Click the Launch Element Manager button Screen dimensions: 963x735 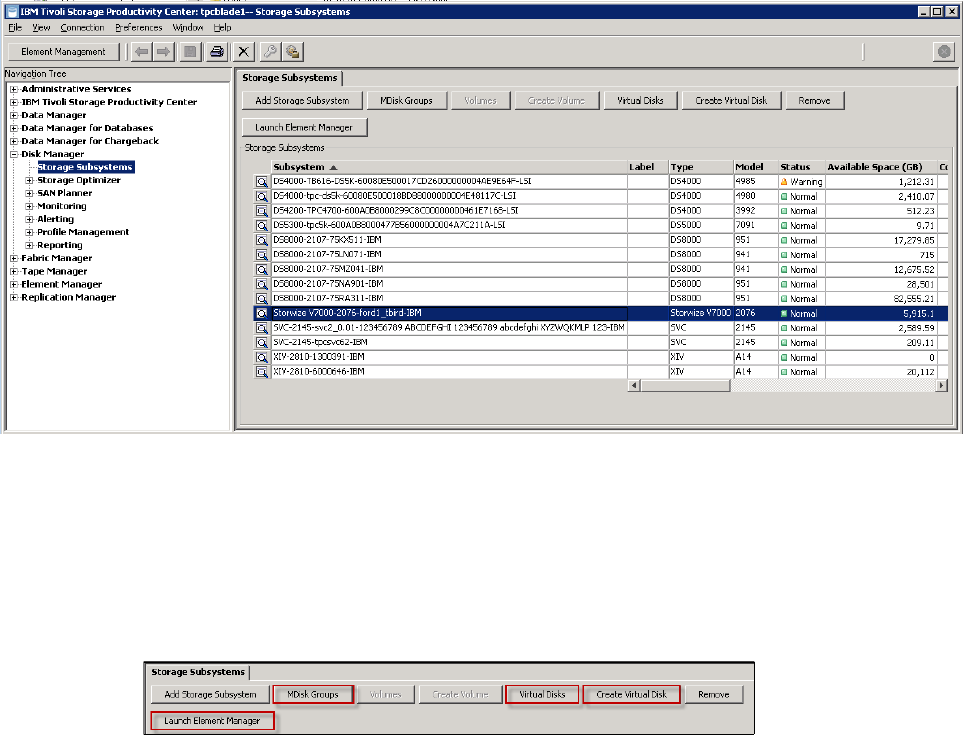coord(305,127)
